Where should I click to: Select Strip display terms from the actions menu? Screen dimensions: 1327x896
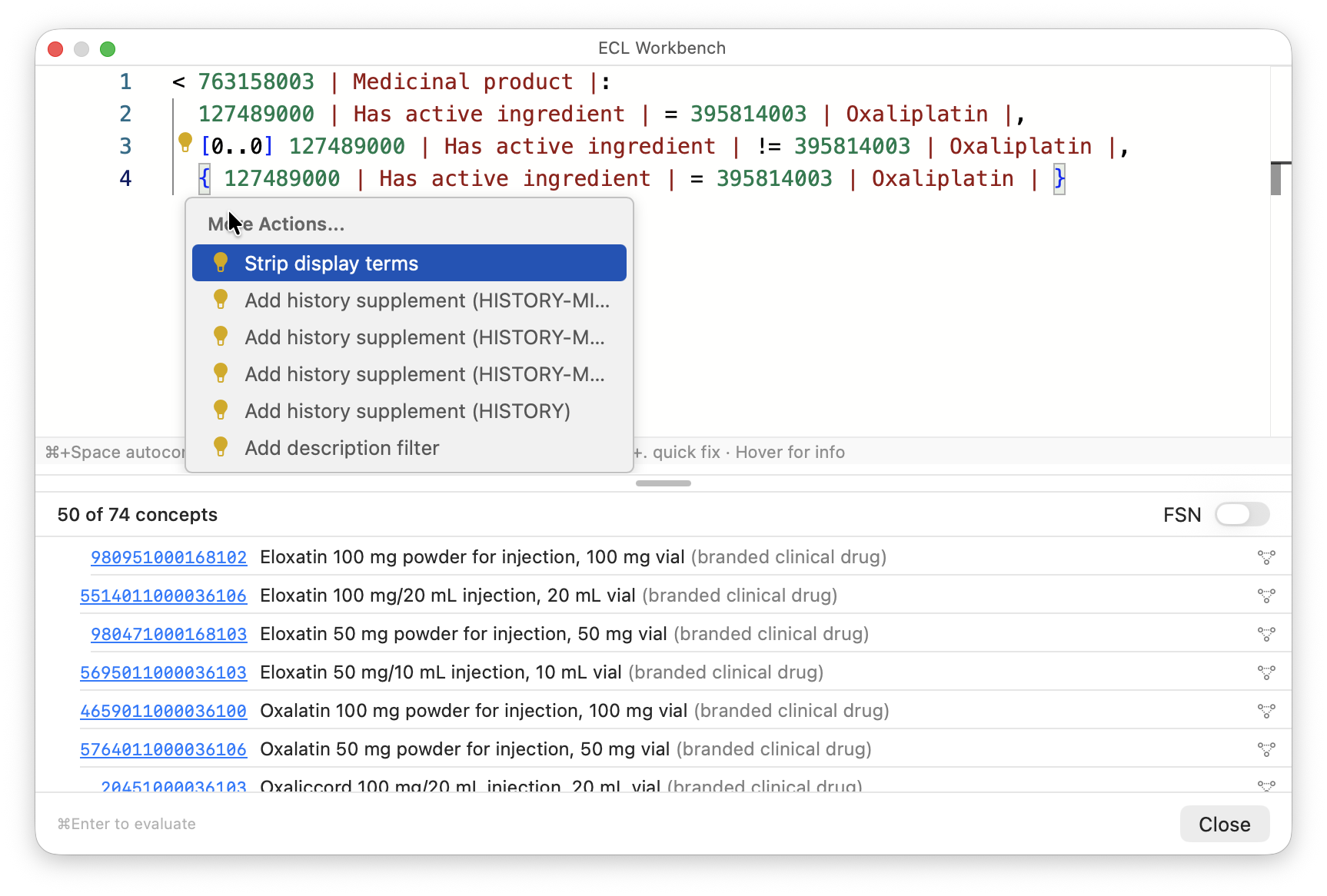coord(331,263)
